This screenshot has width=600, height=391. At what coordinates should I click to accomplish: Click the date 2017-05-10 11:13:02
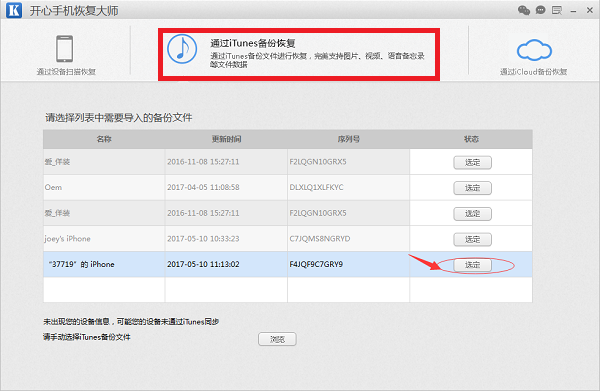pyautogui.click(x=203, y=264)
